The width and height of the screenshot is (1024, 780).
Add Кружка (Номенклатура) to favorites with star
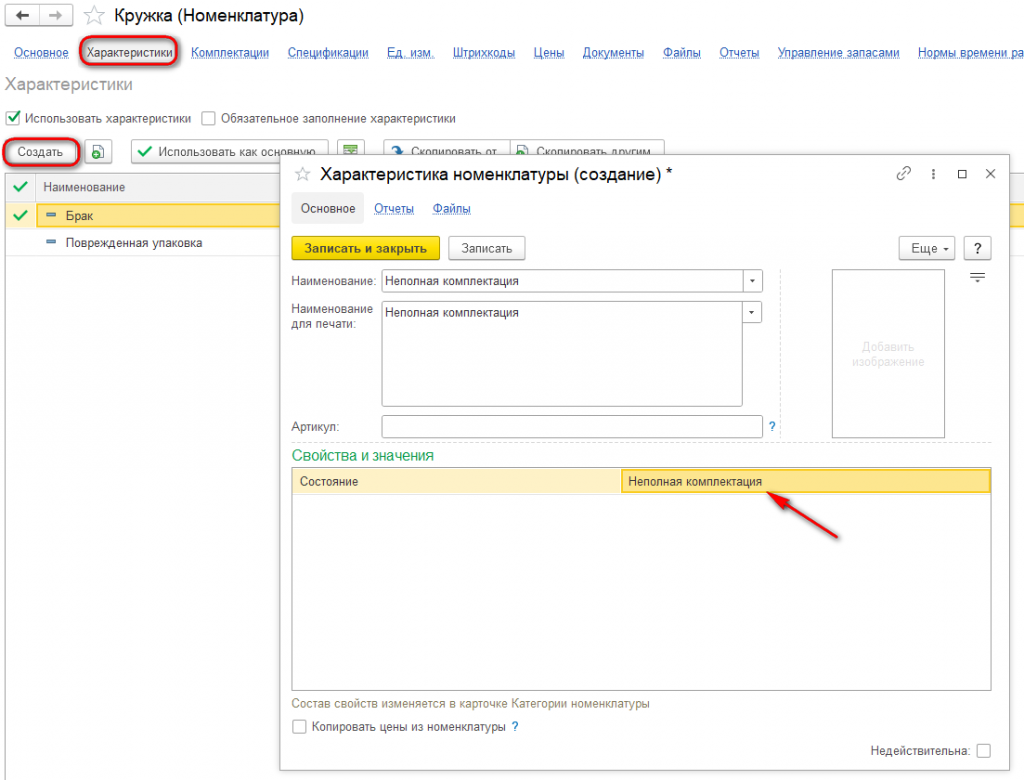click(x=94, y=16)
